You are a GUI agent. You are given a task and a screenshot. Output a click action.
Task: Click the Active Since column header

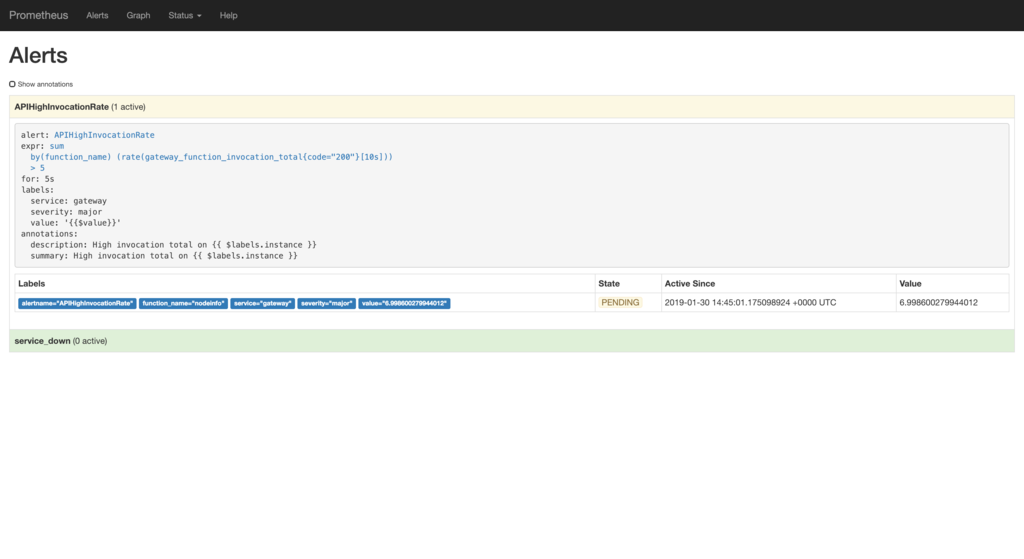[690, 283]
